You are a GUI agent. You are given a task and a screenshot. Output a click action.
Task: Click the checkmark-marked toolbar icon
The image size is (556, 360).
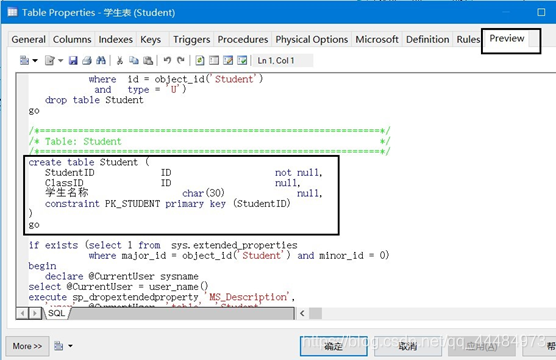[x=242, y=61]
